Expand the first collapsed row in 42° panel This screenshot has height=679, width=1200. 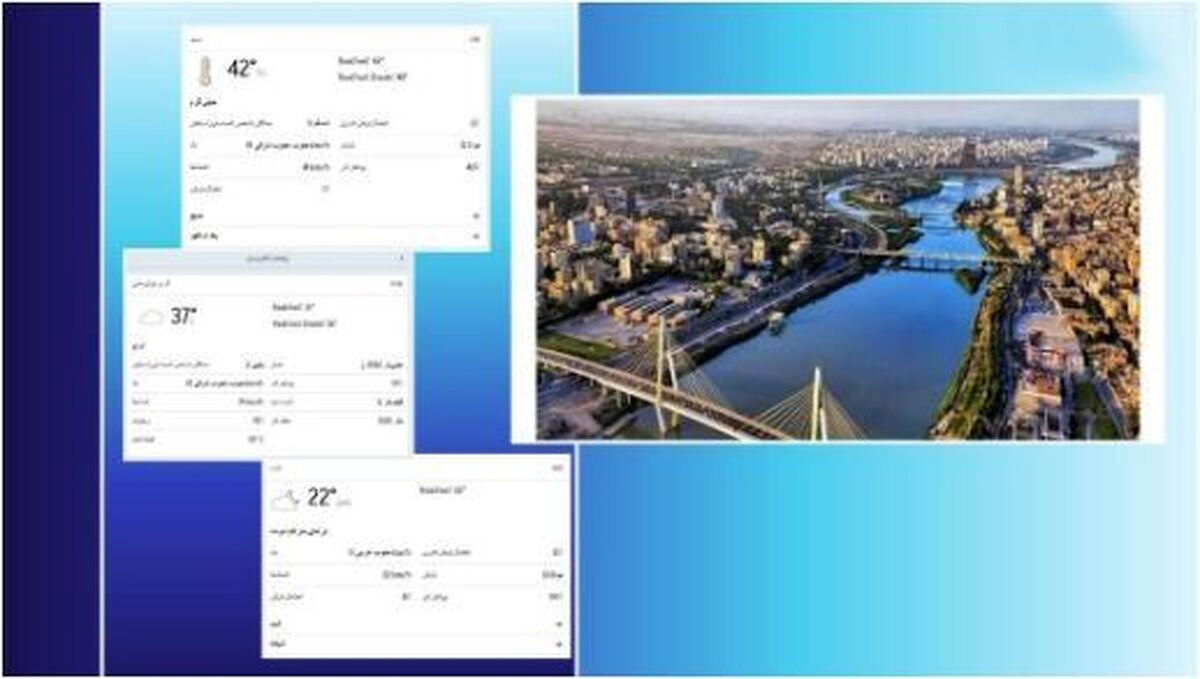[335, 215]
